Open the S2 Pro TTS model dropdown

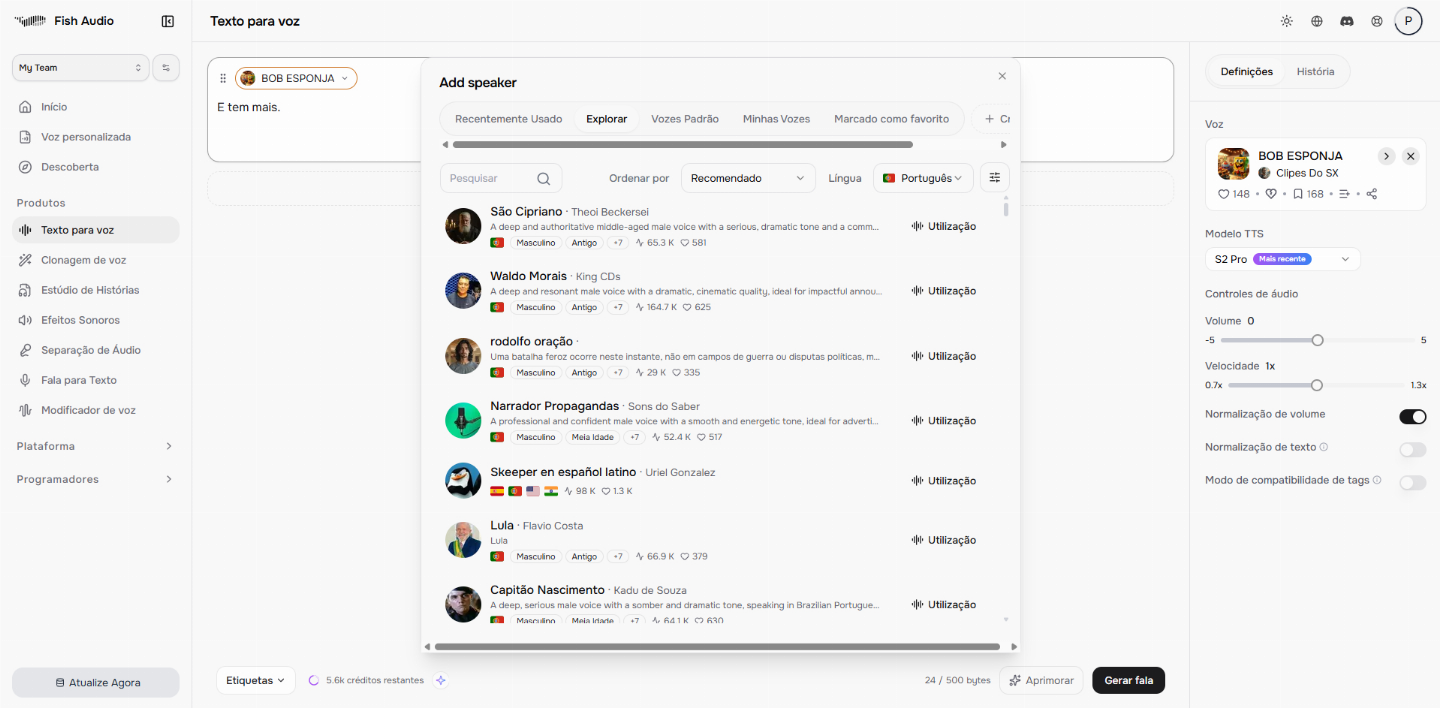(x=1283, y=259)
